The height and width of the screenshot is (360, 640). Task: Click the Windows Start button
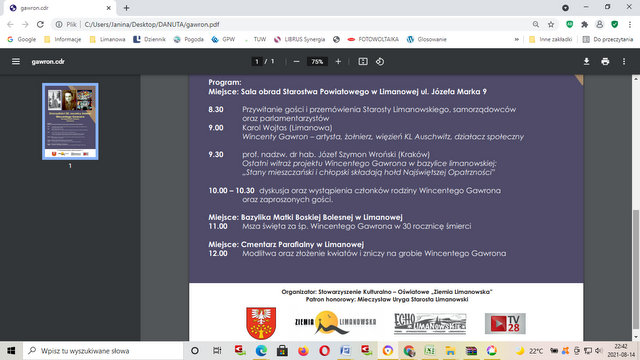click(x=11, y=351)
